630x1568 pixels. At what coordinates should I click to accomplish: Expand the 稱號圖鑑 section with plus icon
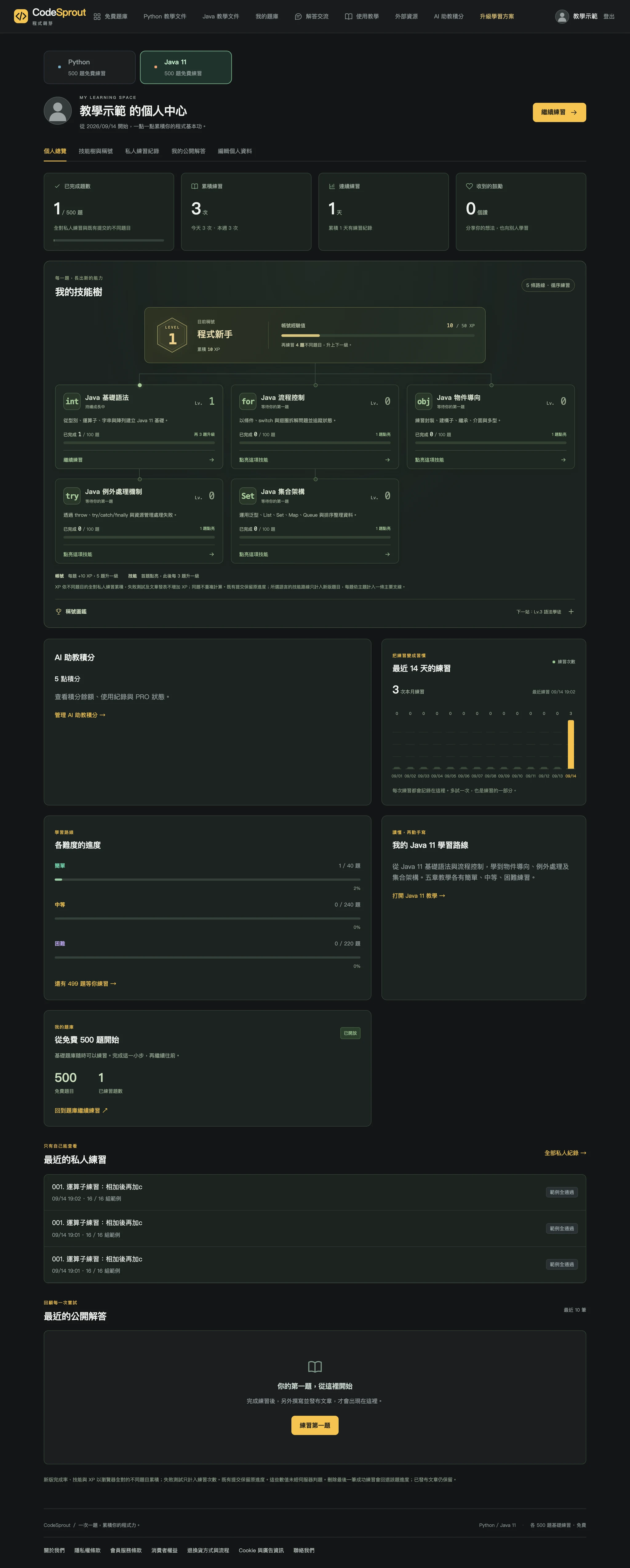(x=571, y=611)
